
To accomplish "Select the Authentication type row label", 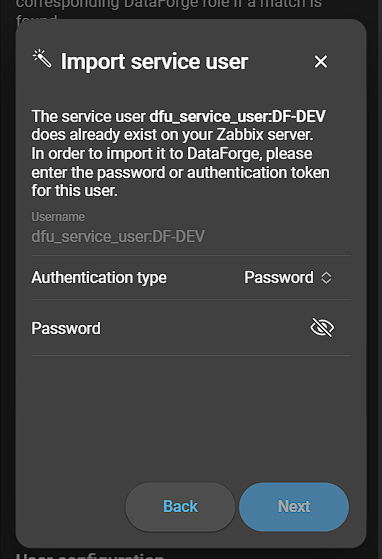I will (99, 278).
